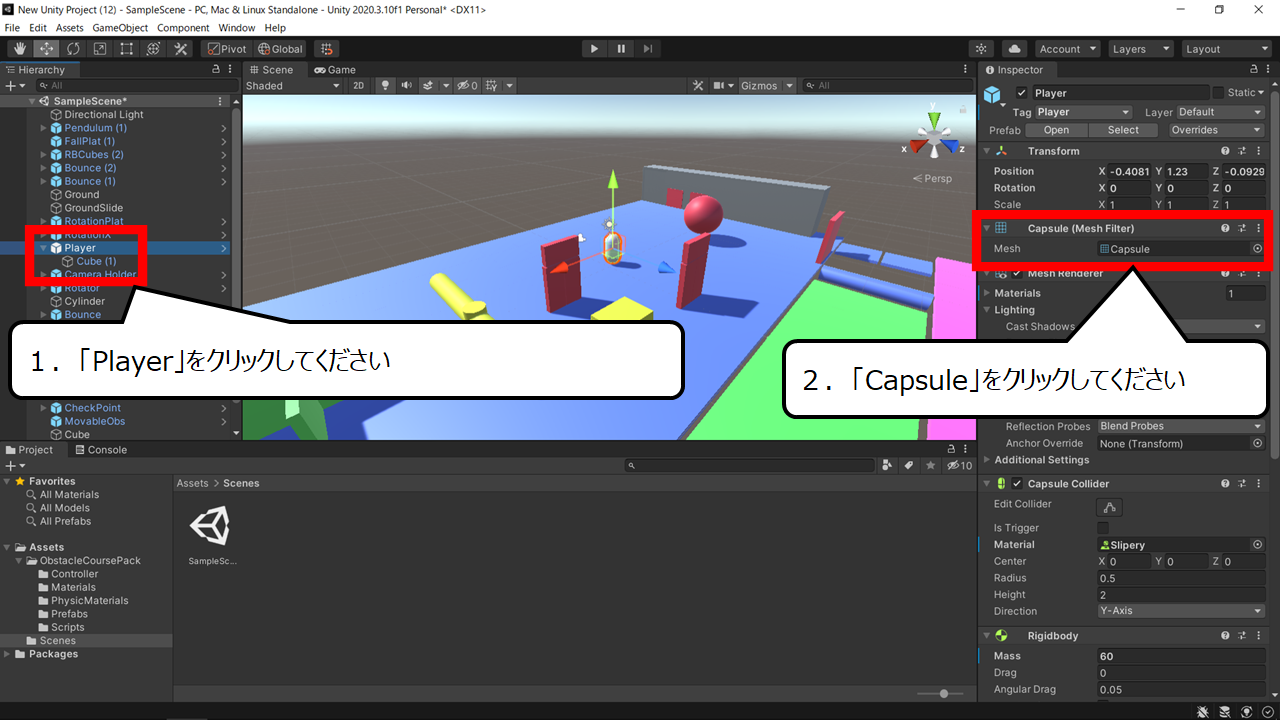Select the Cylinder object in Hierarchy
Viewport: 1280px width, 720px height.
[x=84, y=301]
